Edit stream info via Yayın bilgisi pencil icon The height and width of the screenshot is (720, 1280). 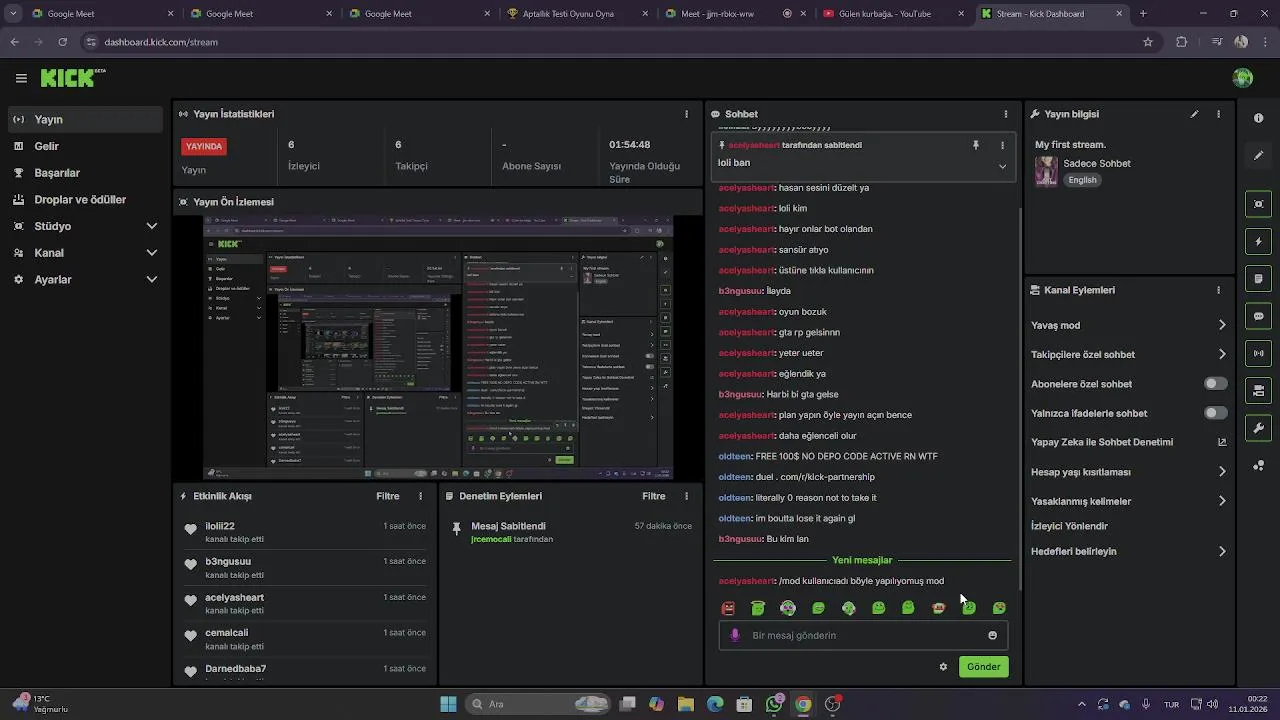coord(1194,114)
